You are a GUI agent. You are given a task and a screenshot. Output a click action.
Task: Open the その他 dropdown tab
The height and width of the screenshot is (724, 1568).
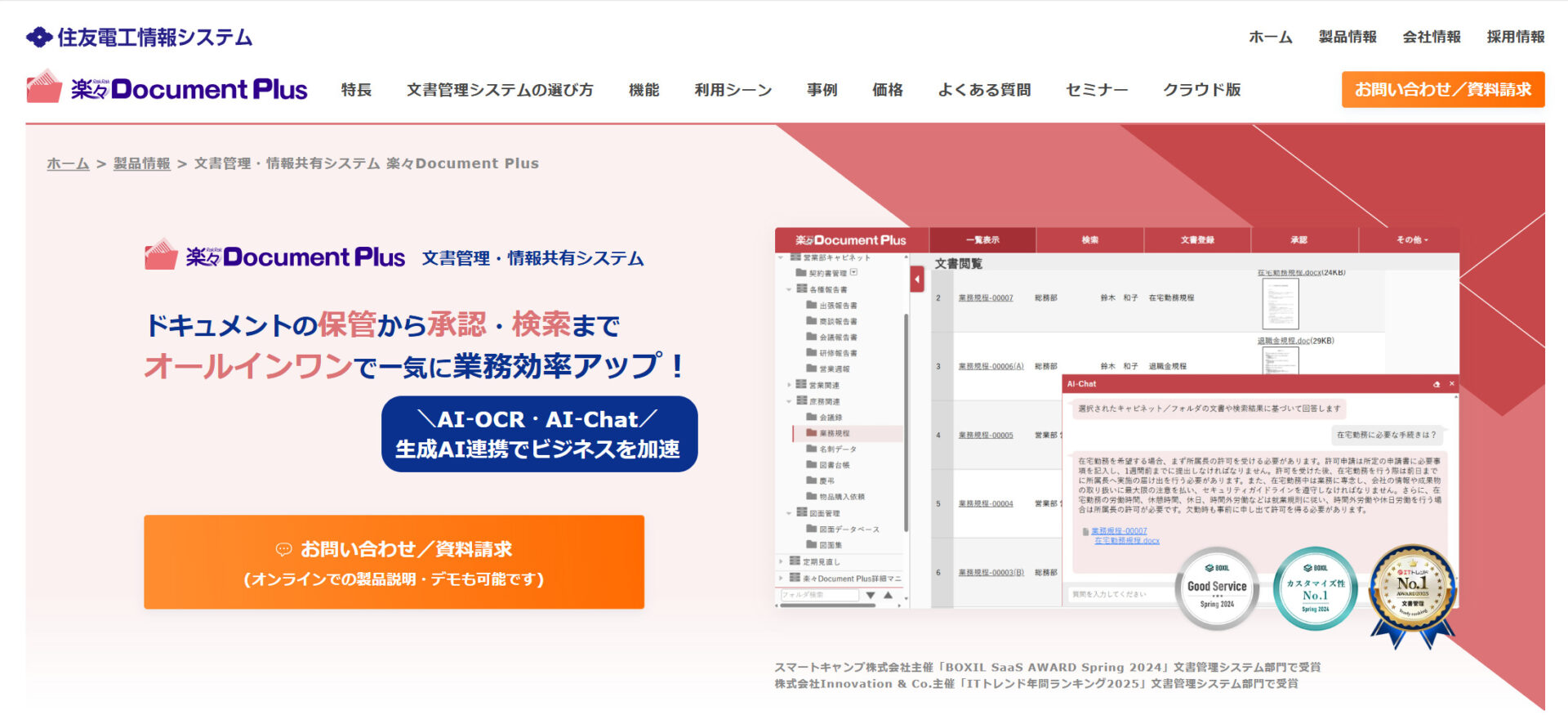pyautogui.click(x=1412, y=240)
